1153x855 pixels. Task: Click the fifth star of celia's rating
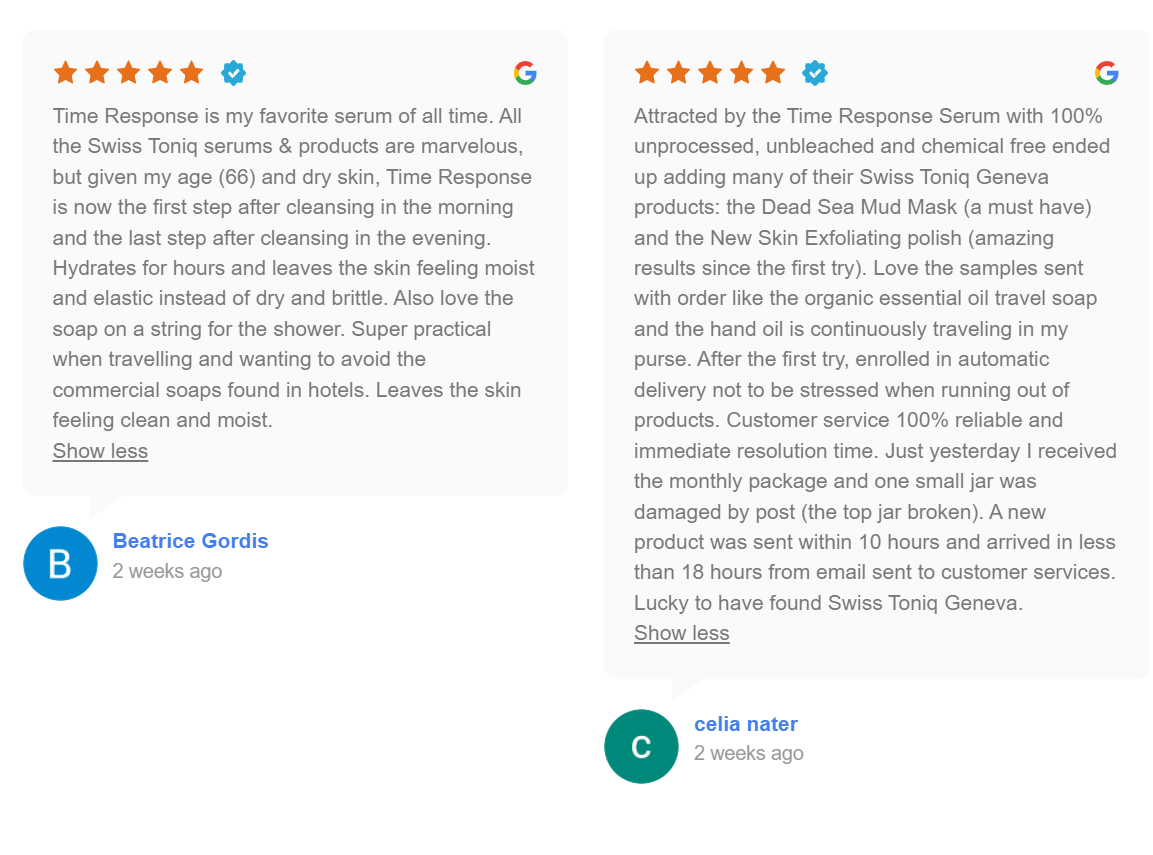773,73
